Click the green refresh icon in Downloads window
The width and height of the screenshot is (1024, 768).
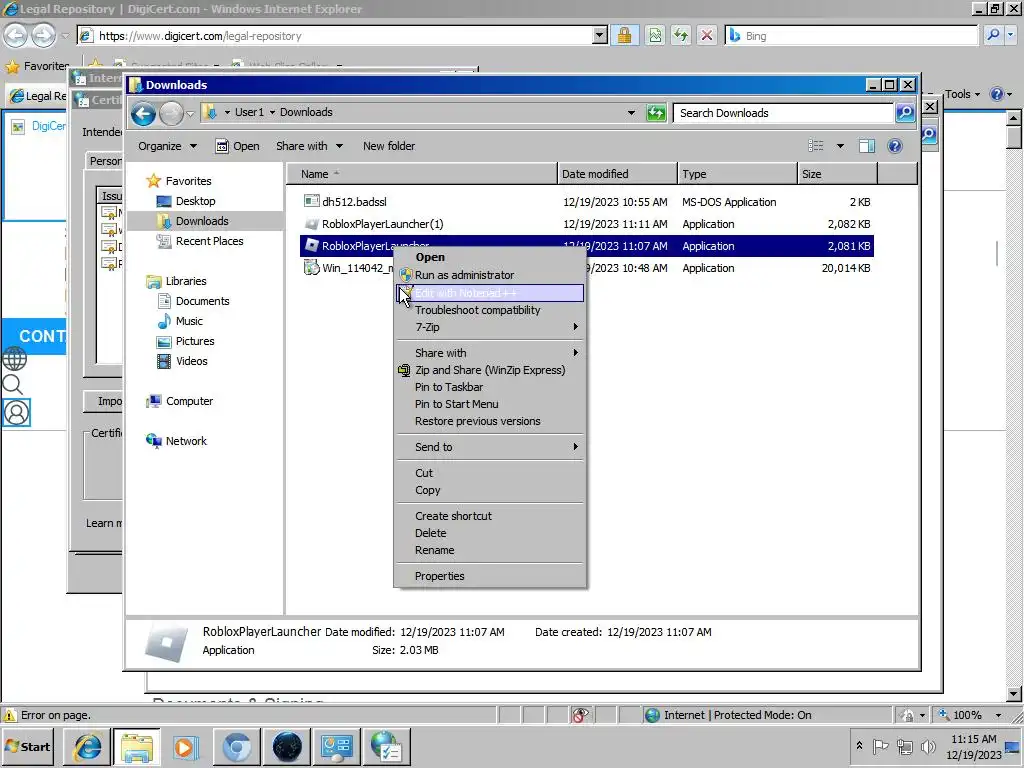tap(656, 113)
